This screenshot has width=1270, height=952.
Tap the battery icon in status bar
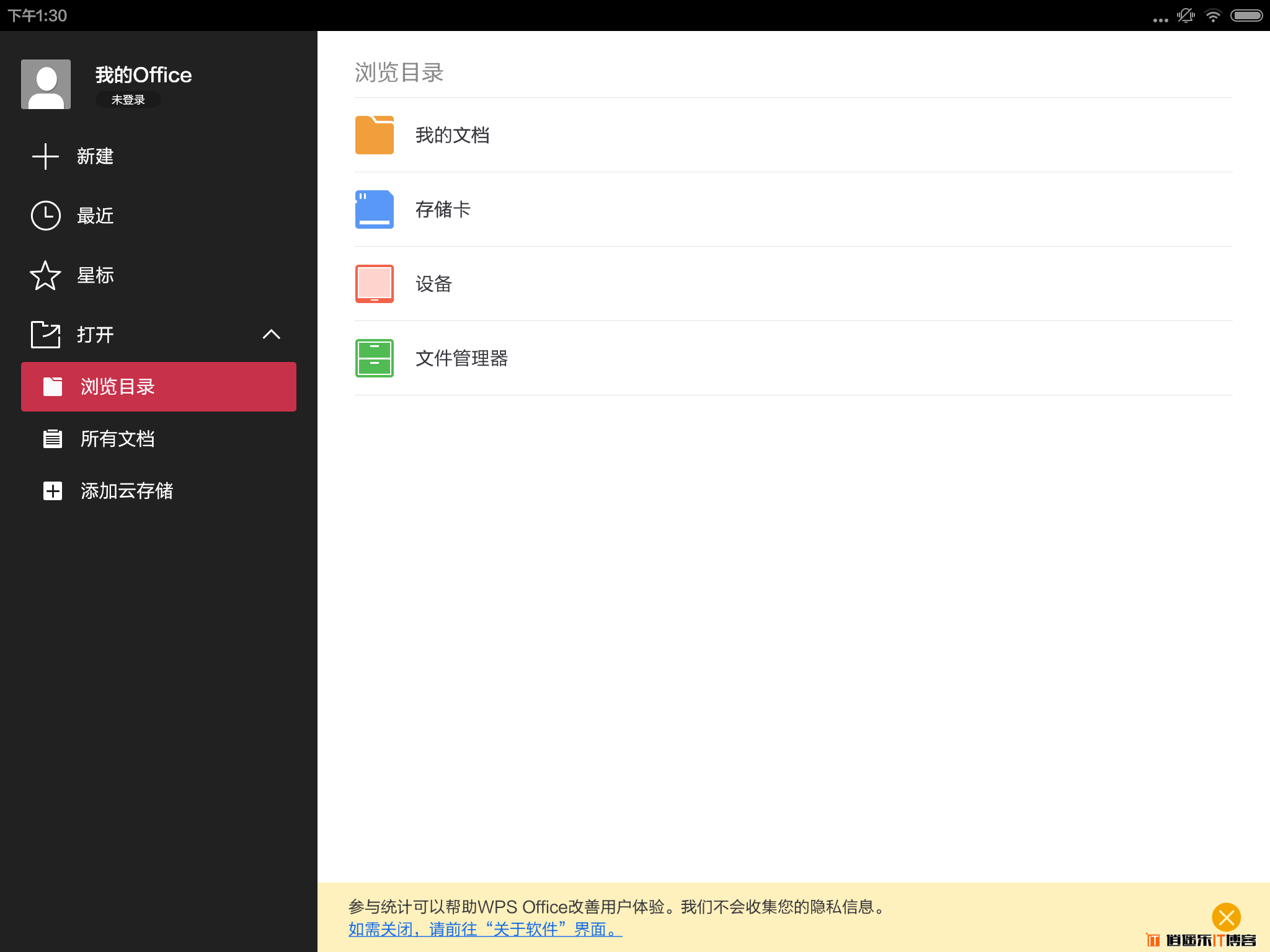click(x=1247, y=15)
